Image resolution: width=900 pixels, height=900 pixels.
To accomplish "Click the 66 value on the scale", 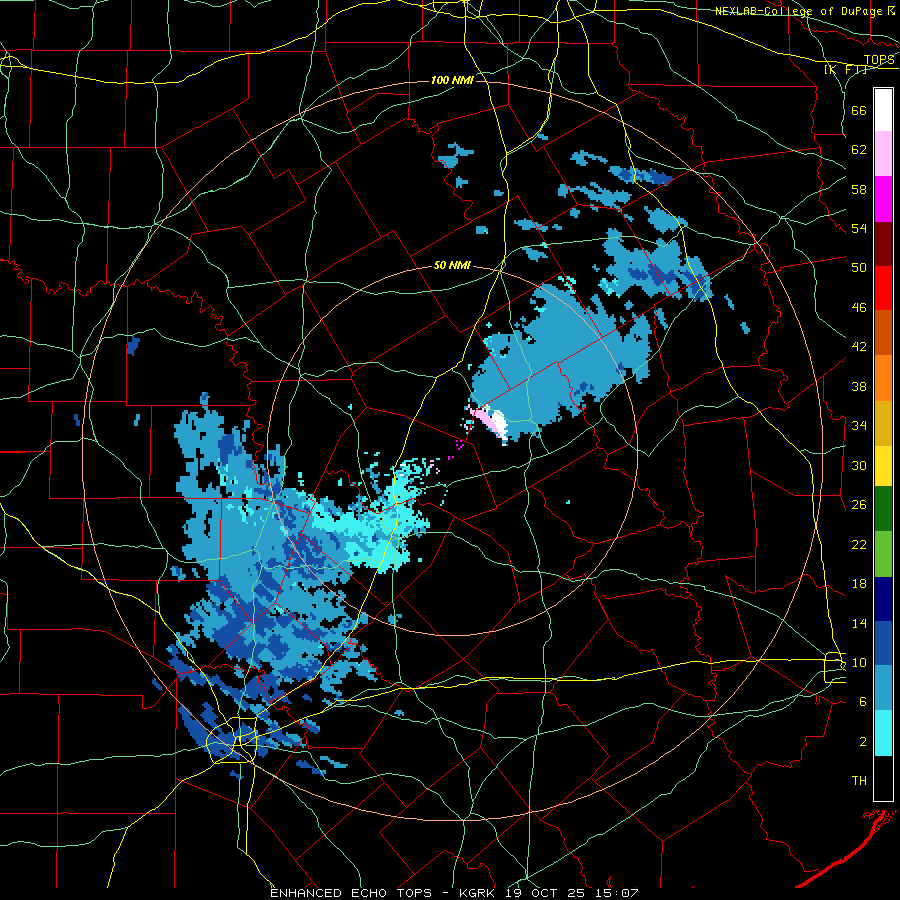I will pyautogui.click(x=859, y=111).
